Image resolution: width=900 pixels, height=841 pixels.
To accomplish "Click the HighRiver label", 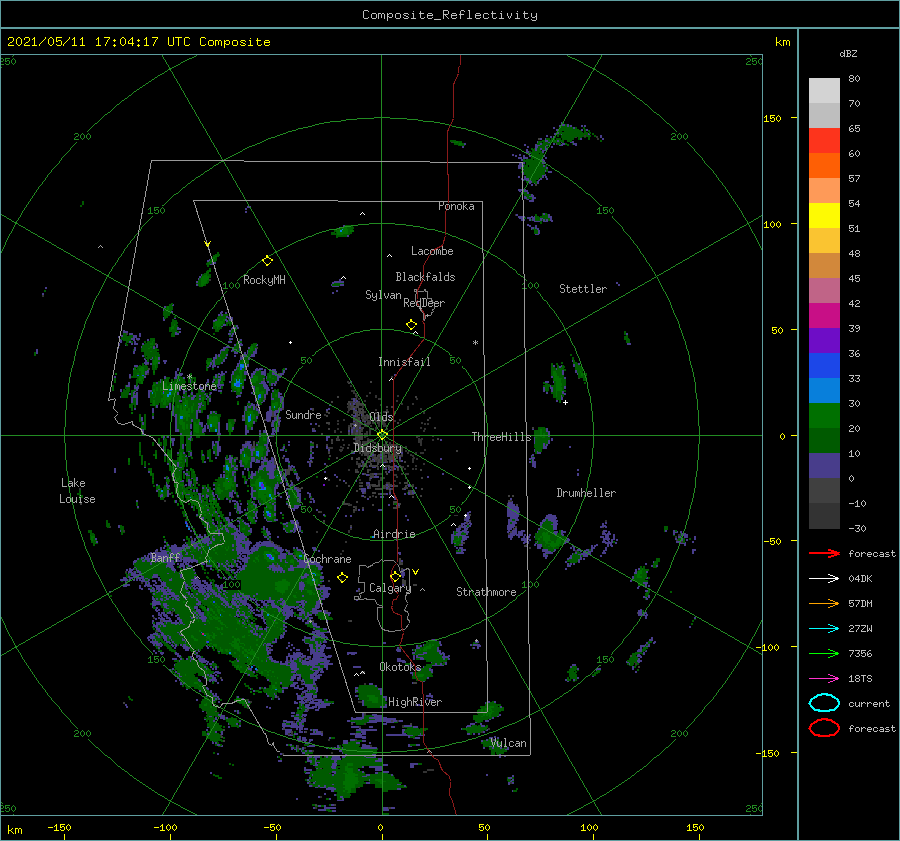I will coord(415,702).
